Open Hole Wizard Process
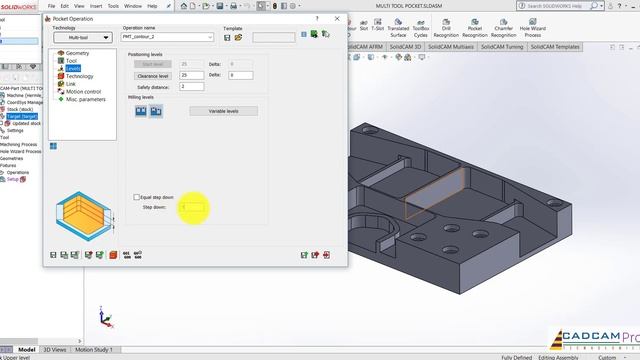This screenshot has height=360, width=640. tap(533, 28)
